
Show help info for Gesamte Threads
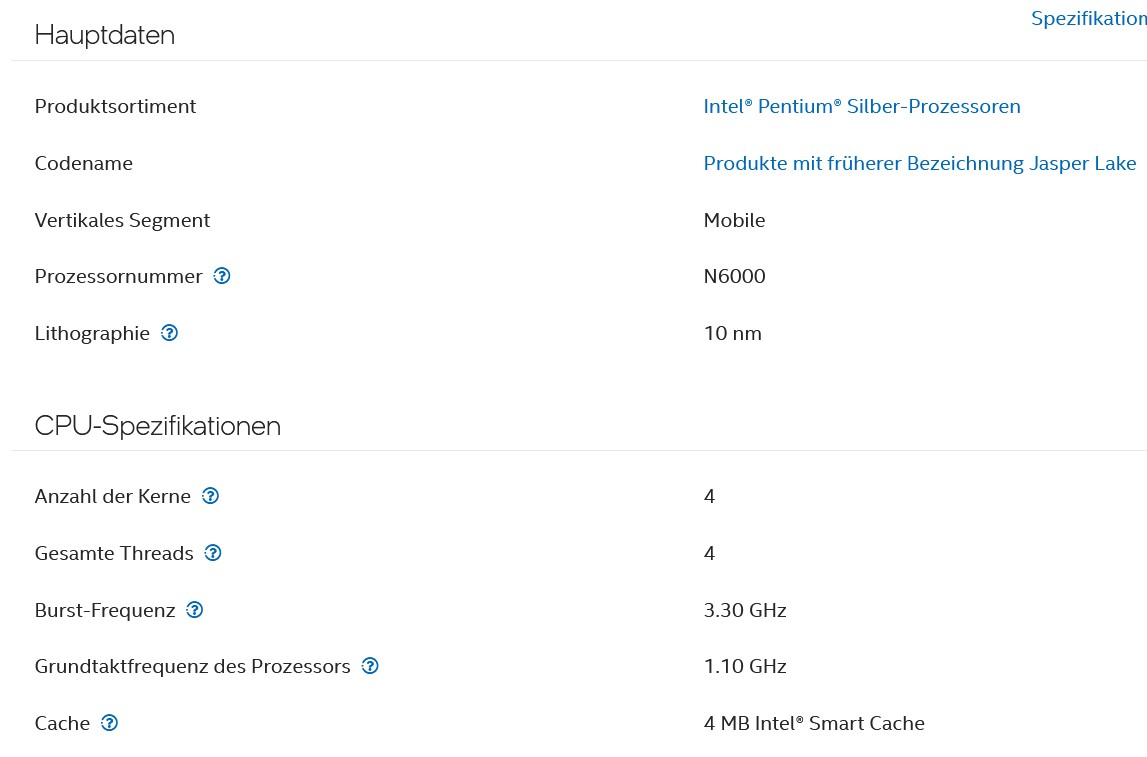click(213, 553)
